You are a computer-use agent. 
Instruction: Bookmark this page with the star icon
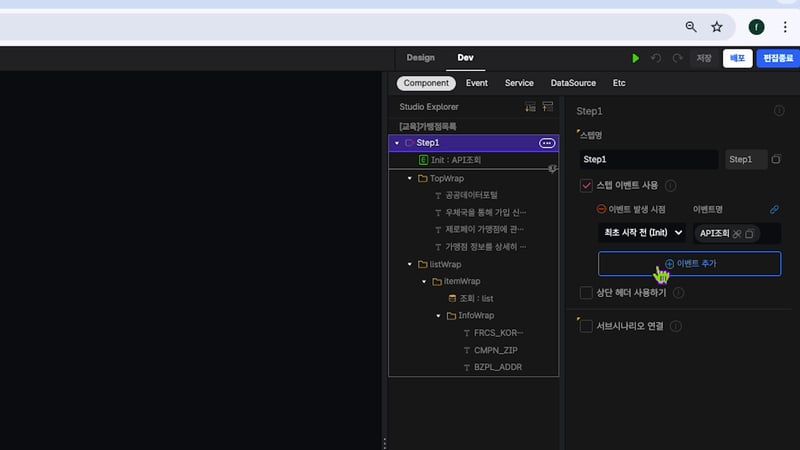[x=717, y=27]
